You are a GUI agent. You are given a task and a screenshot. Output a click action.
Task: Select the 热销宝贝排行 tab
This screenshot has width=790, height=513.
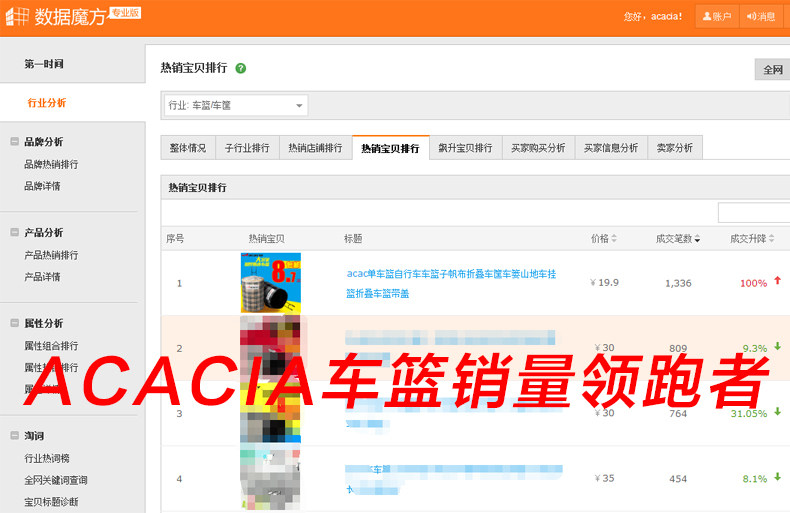(x=390, y=148)
